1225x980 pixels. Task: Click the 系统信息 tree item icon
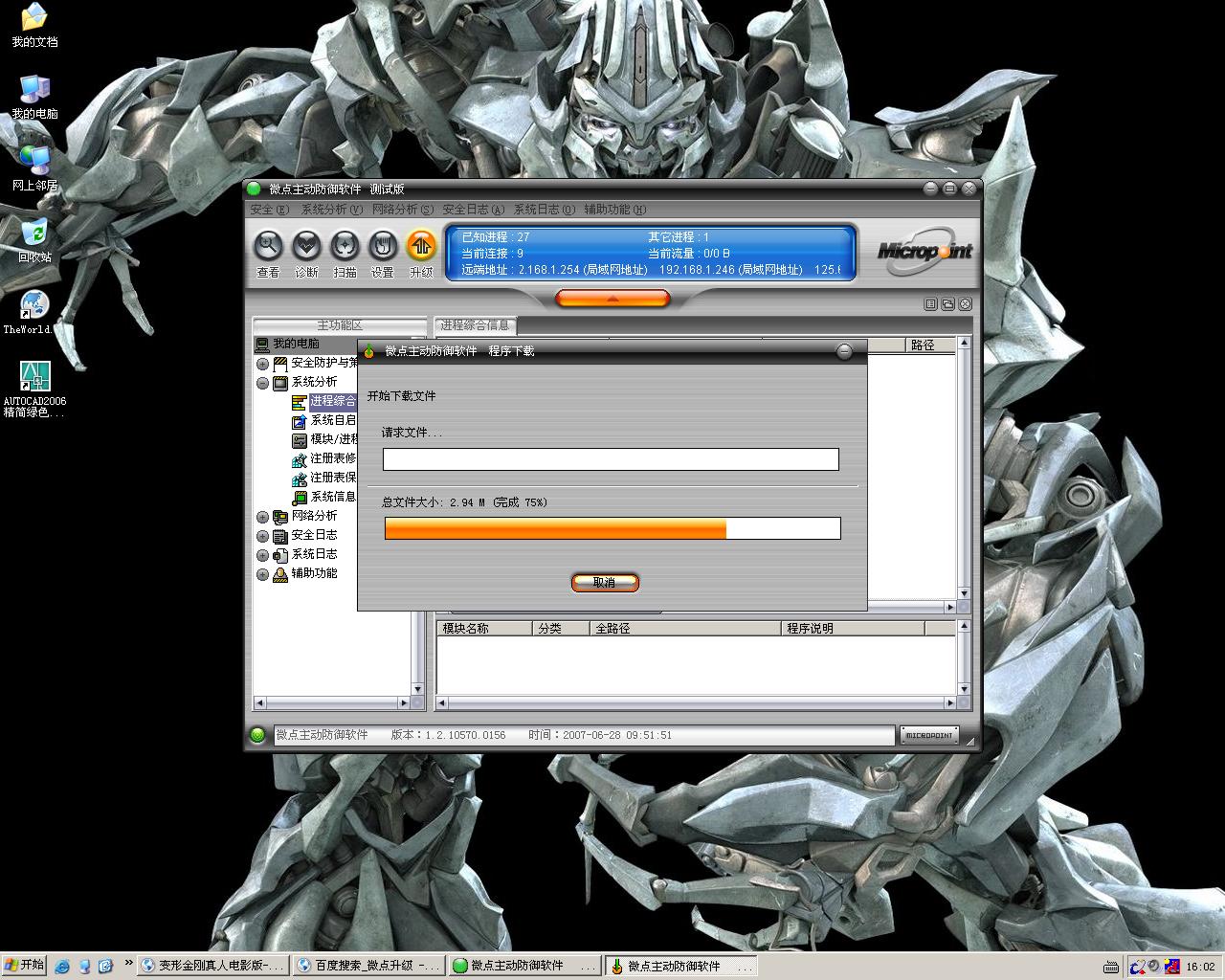click(x=300, y=498)
